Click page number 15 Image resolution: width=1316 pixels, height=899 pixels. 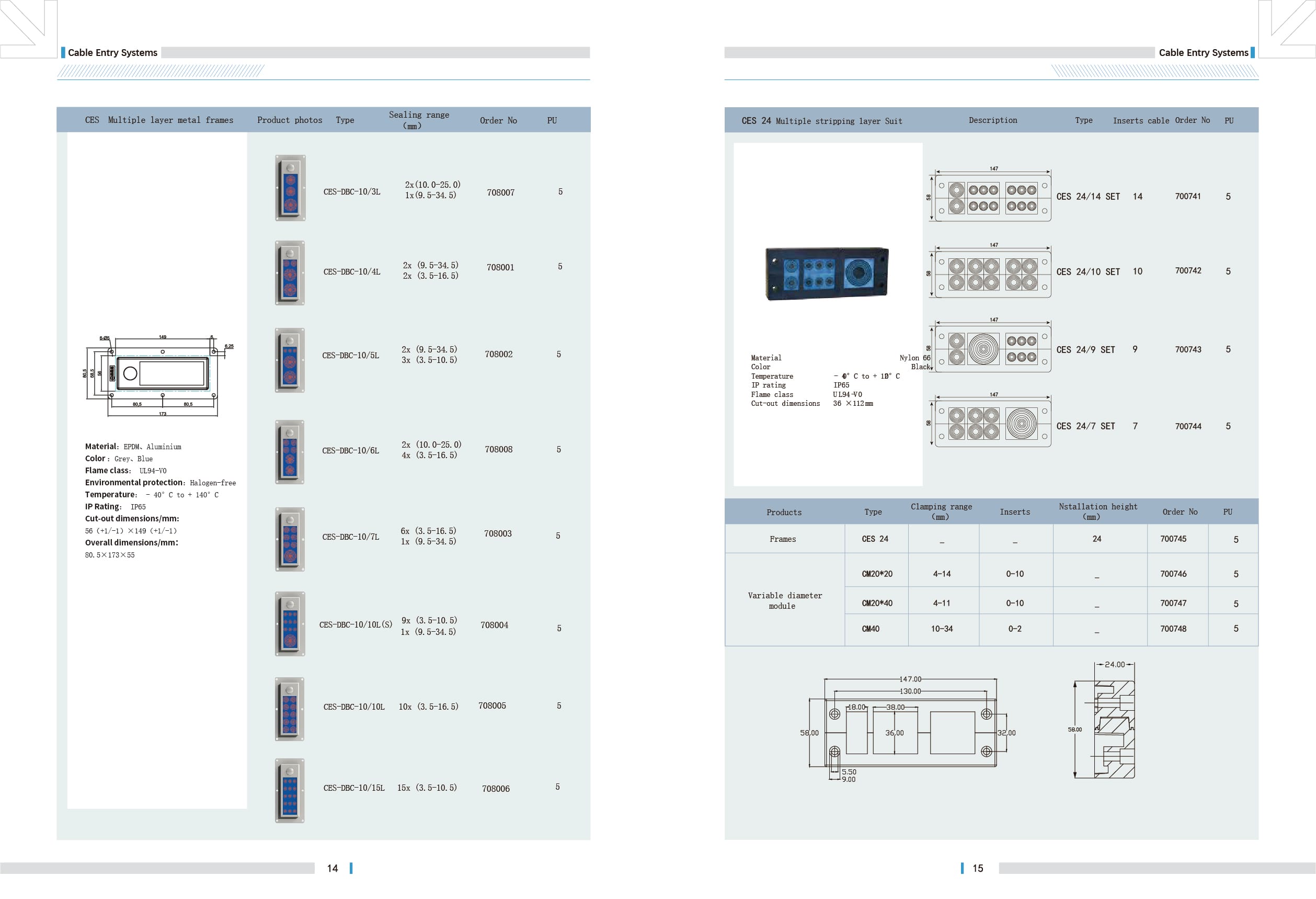(978, 869)
